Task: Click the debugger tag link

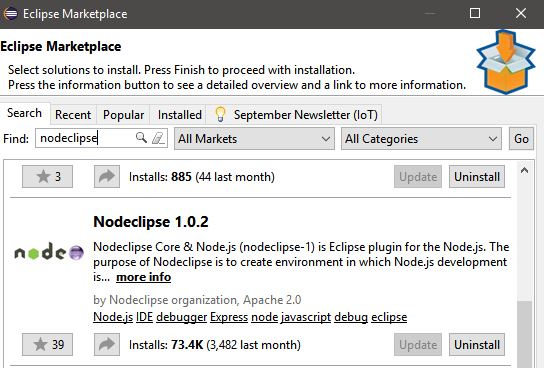Action: [x=181, y=317]
